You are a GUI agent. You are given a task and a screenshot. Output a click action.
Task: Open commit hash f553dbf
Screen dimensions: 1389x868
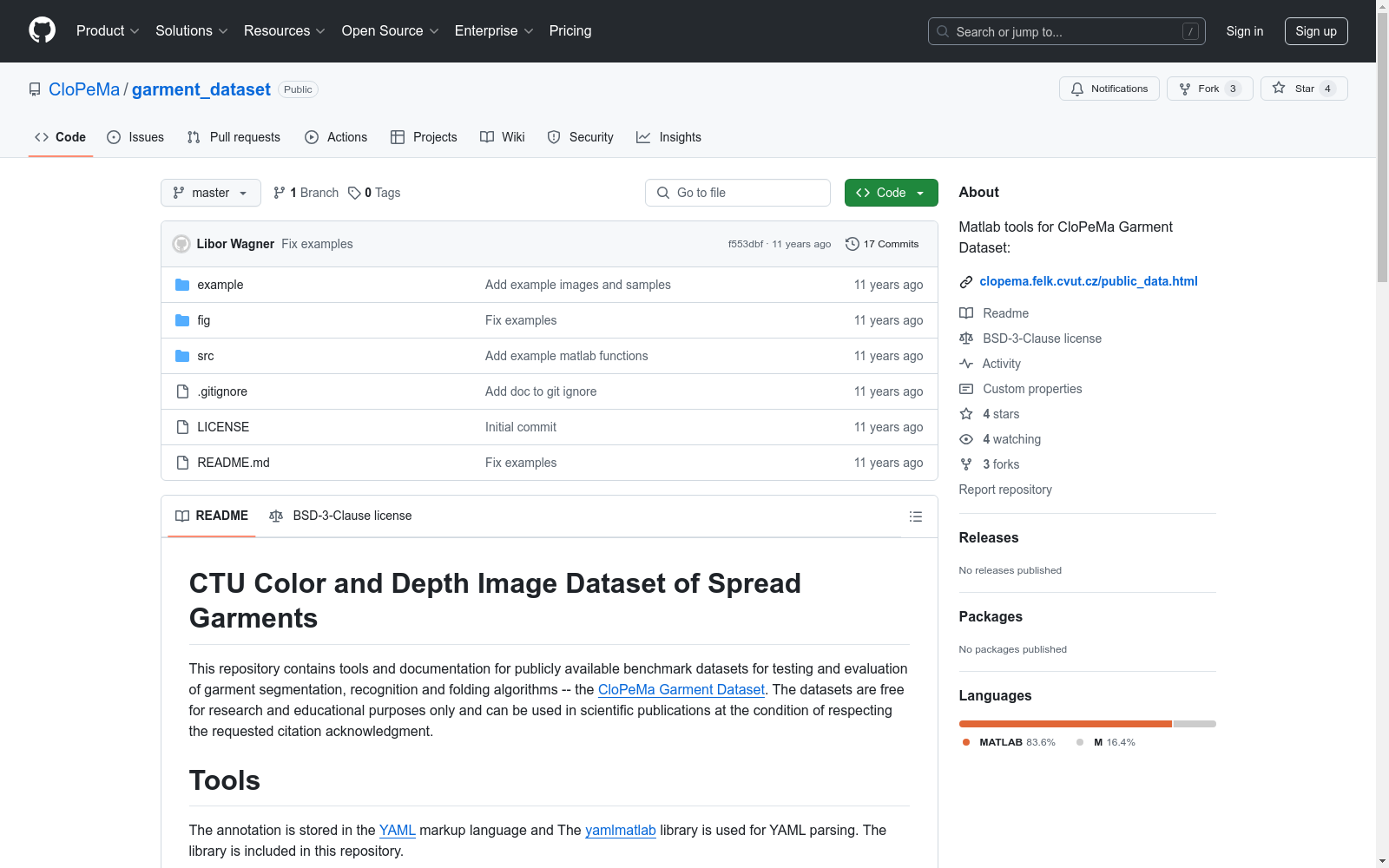point(746,244)
